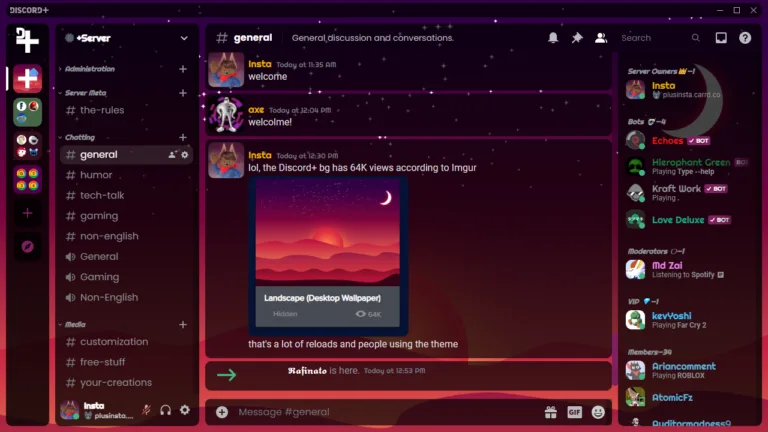Open notification bell settings
768x432 pixels.
553,38
